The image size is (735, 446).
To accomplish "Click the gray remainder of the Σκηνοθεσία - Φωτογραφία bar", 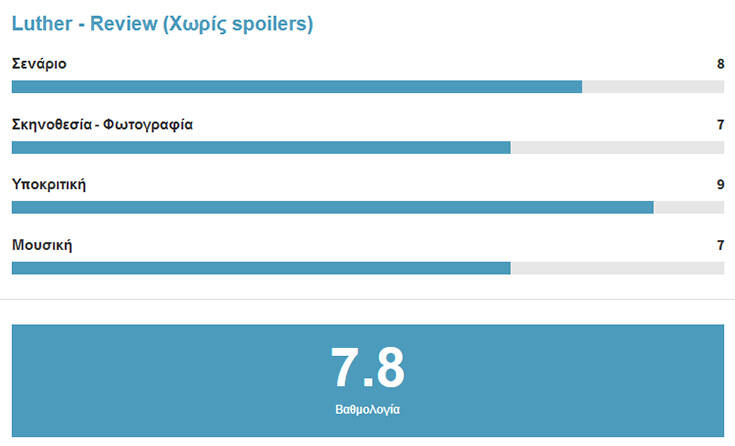I will [617, 147].
